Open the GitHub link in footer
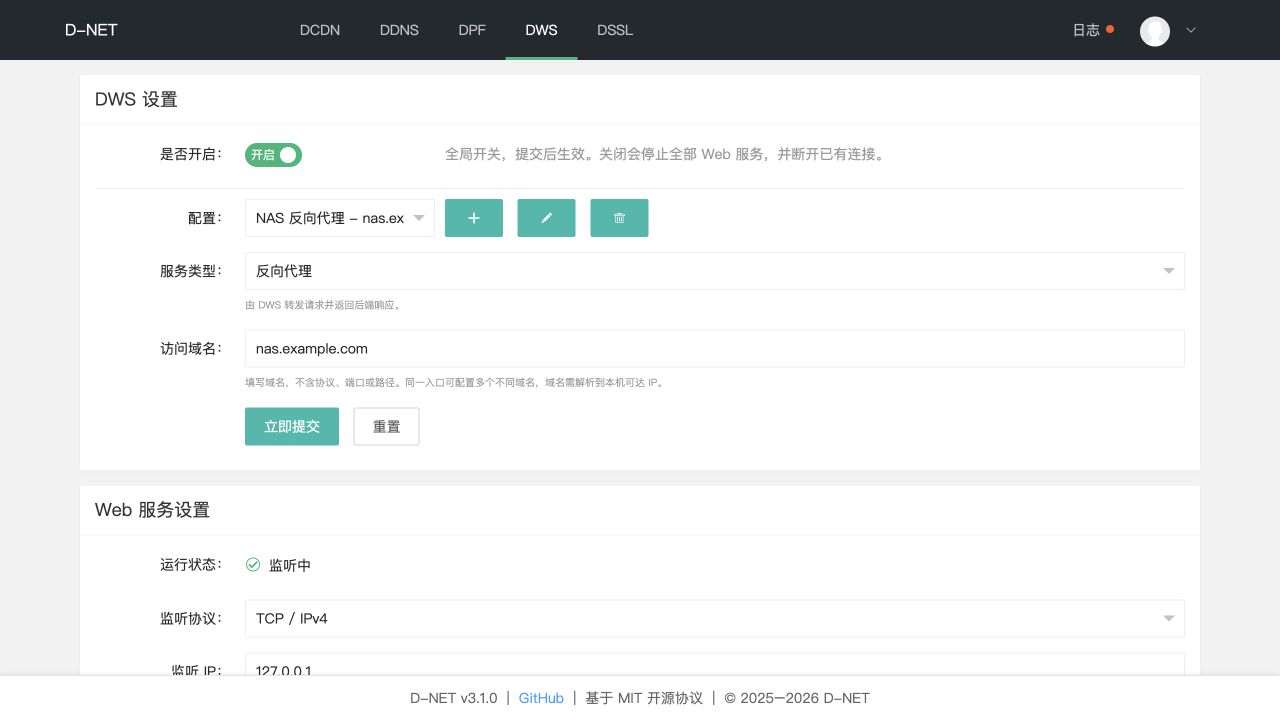 [541, 698]
